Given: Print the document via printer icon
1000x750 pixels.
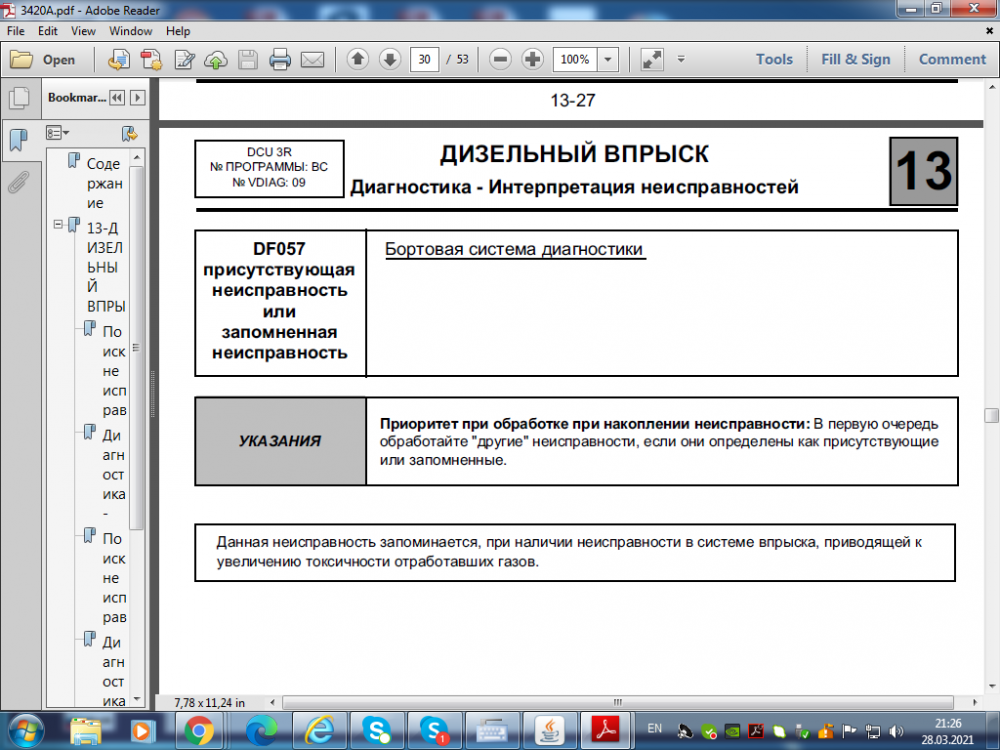Looking at the screenshot, I should (280, 60).
